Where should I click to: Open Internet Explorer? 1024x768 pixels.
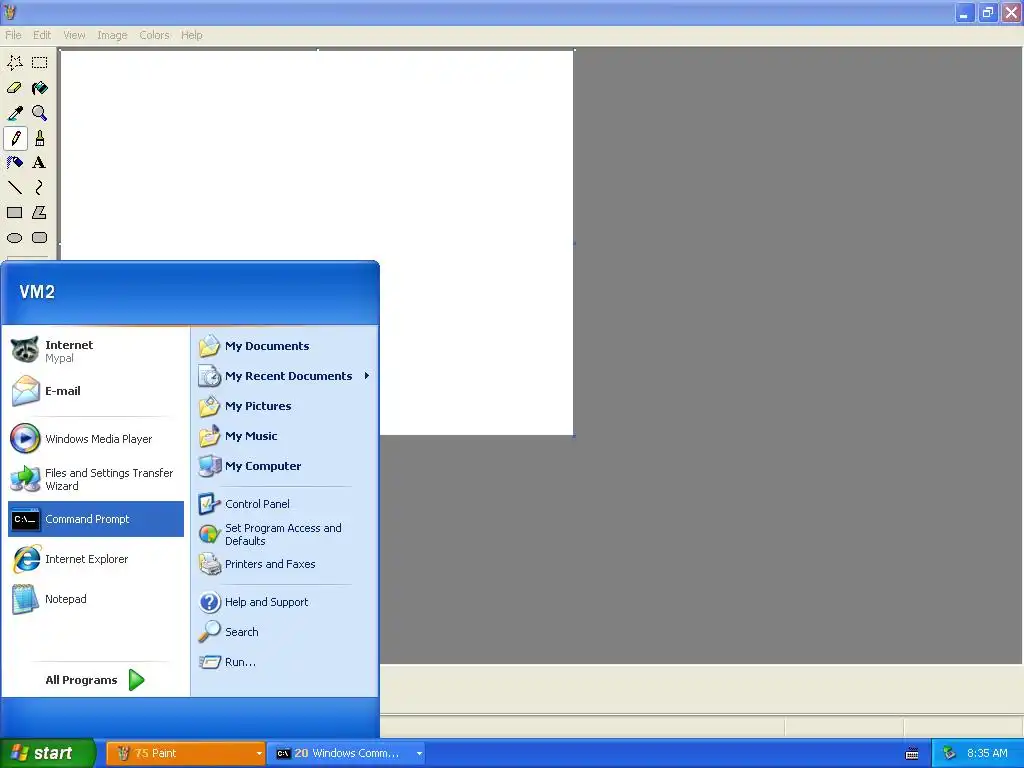click(96, 559)
